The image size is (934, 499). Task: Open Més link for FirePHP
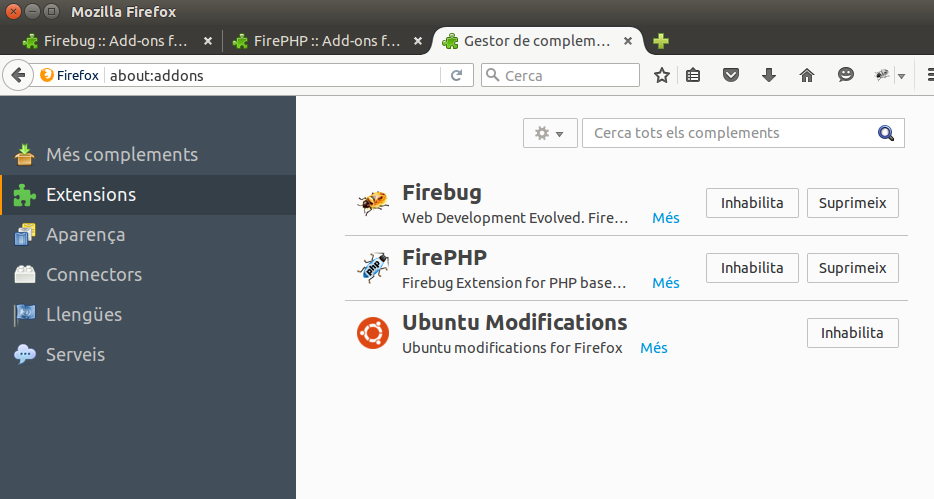point(665,283)
